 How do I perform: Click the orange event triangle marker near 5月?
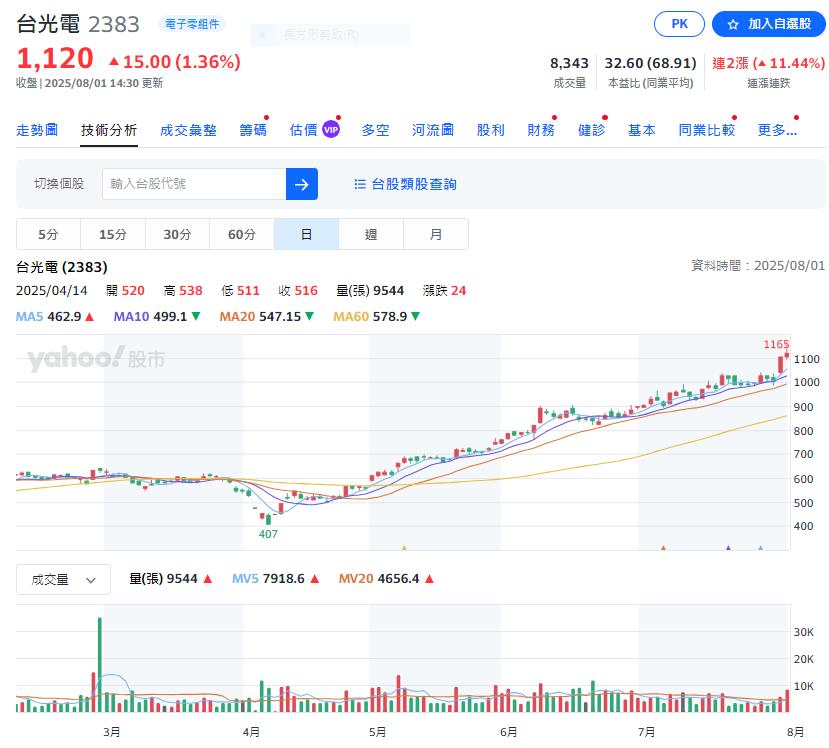click(404, 548)
